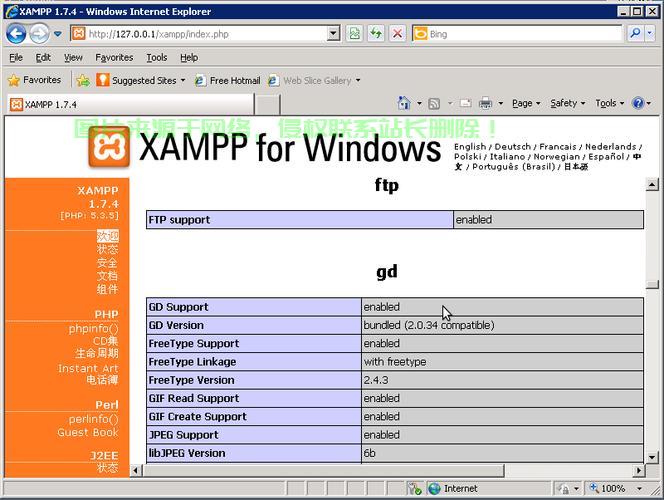Click the 安全 sidebar link
Viewport: 664px width, 500px height.
(107, 263)
